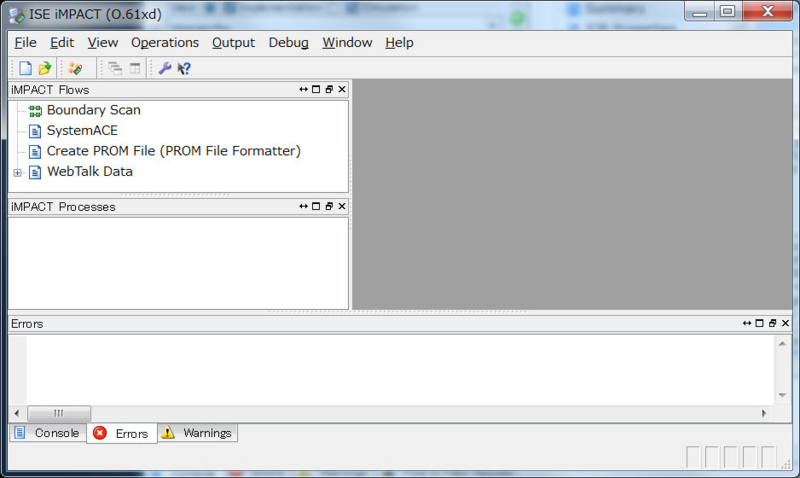Select the Boundary Scan flow
800x478 pixels.
93,110
